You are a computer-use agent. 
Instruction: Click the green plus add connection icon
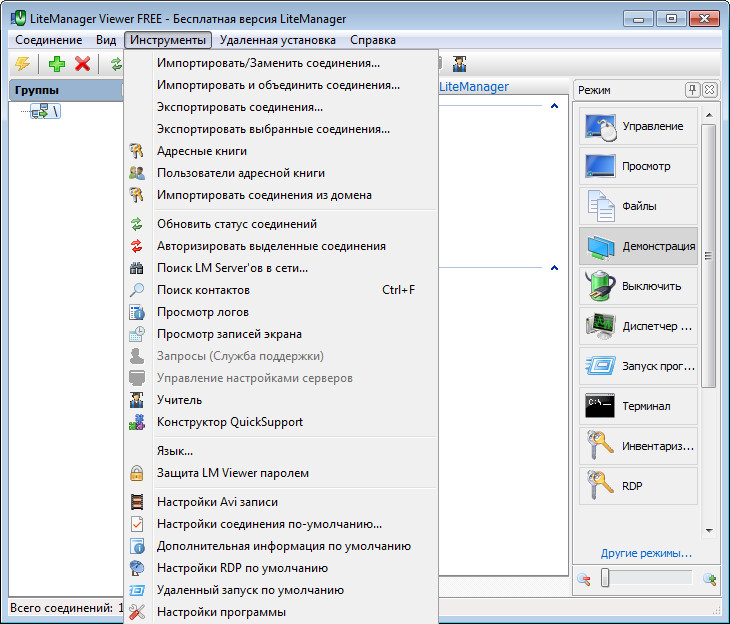coord(57,63)
